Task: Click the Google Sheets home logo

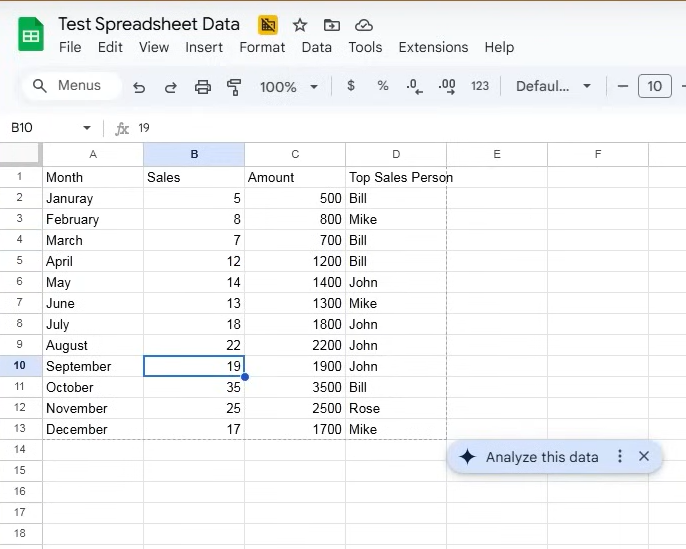Action: coord(31,36)
